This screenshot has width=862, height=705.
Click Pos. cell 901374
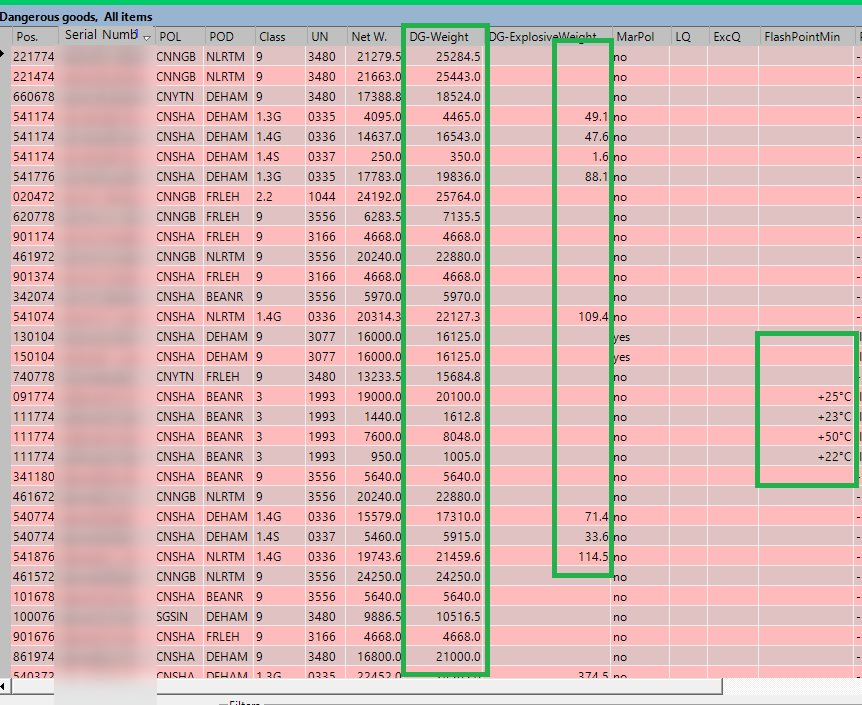(34, 277)
